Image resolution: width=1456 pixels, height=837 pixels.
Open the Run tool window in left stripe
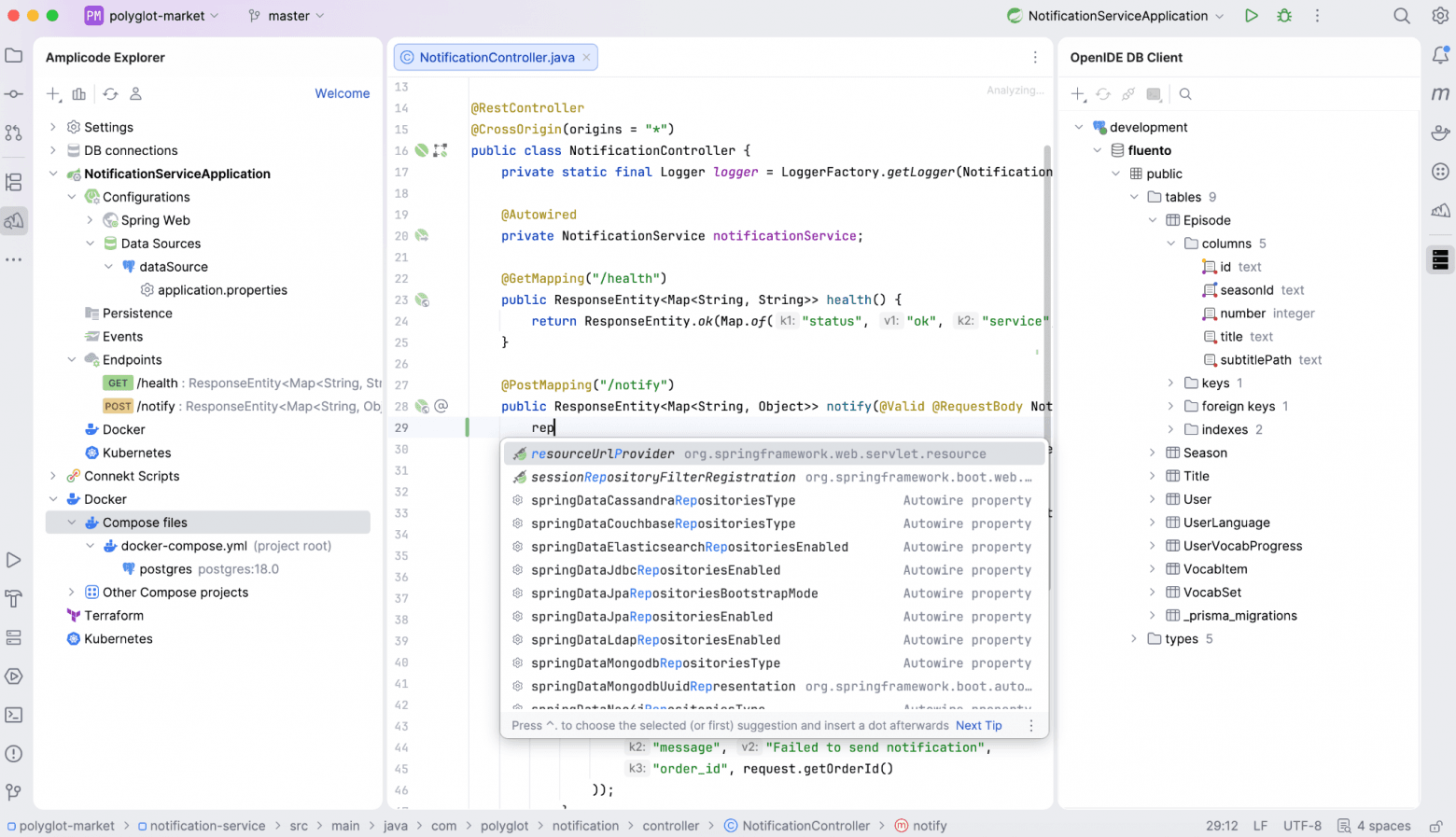[x=14, y=560]
